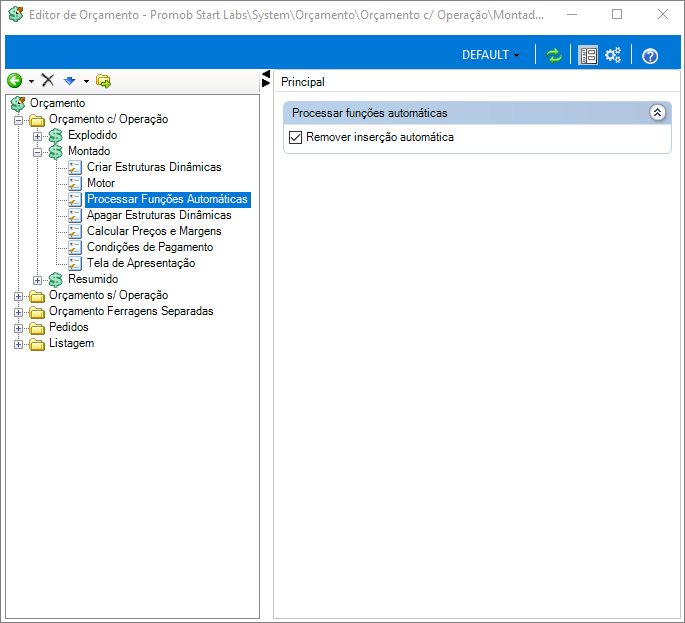This screenshot has width=685, height=623.
Task: Collapse the Processar funções automáticas section
Action: pyautogui.click(x=657, y=113)
